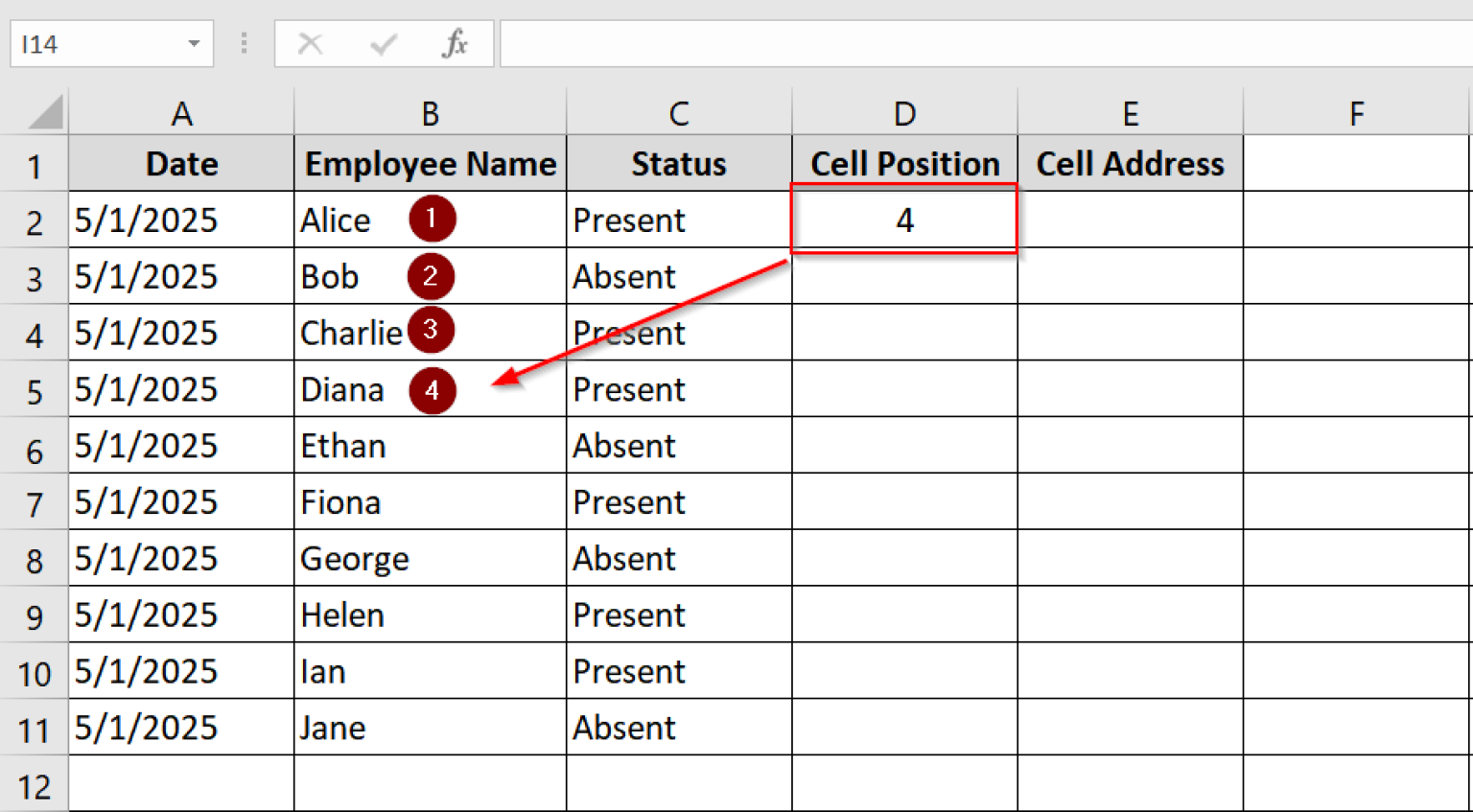Select row 11 header
Image resolution: width=1473 pixels, height=812 pixels.
[35, 730]
